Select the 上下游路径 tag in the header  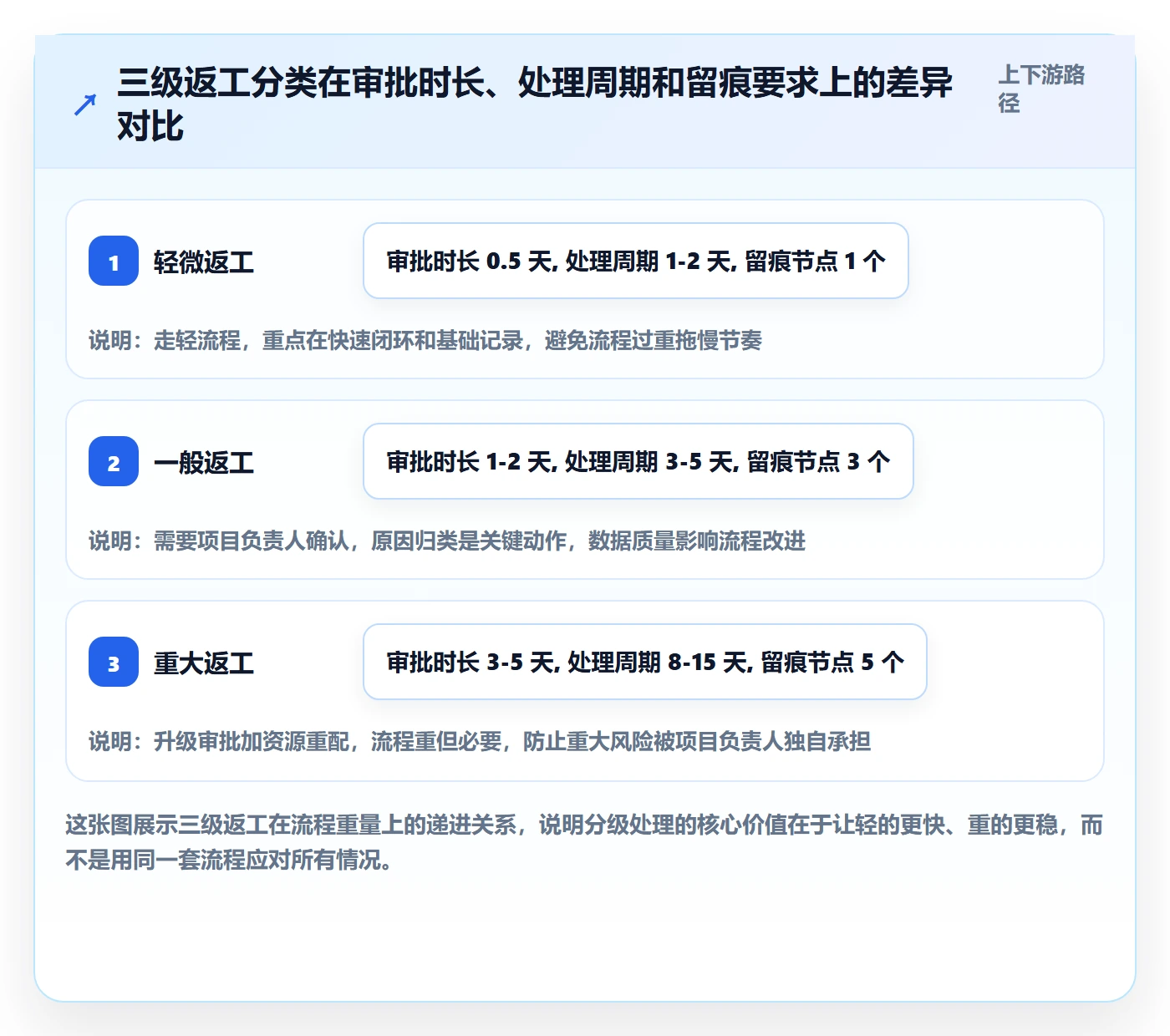click(x=1041, y=89)
